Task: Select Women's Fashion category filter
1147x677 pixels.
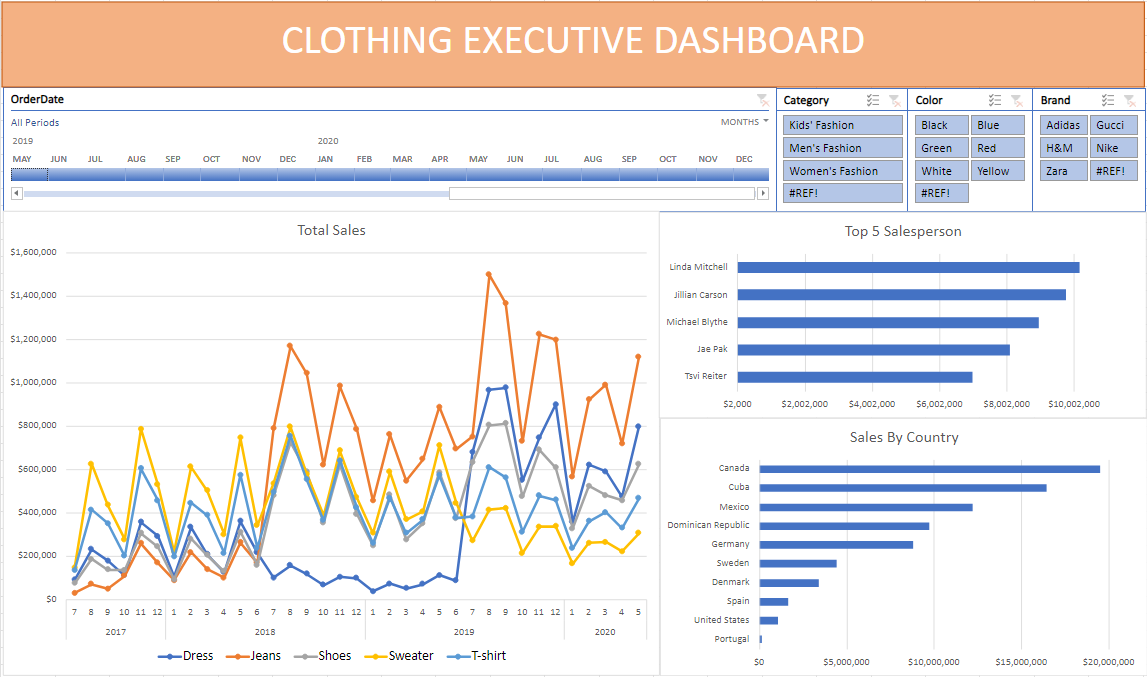Action: (843, 171)
